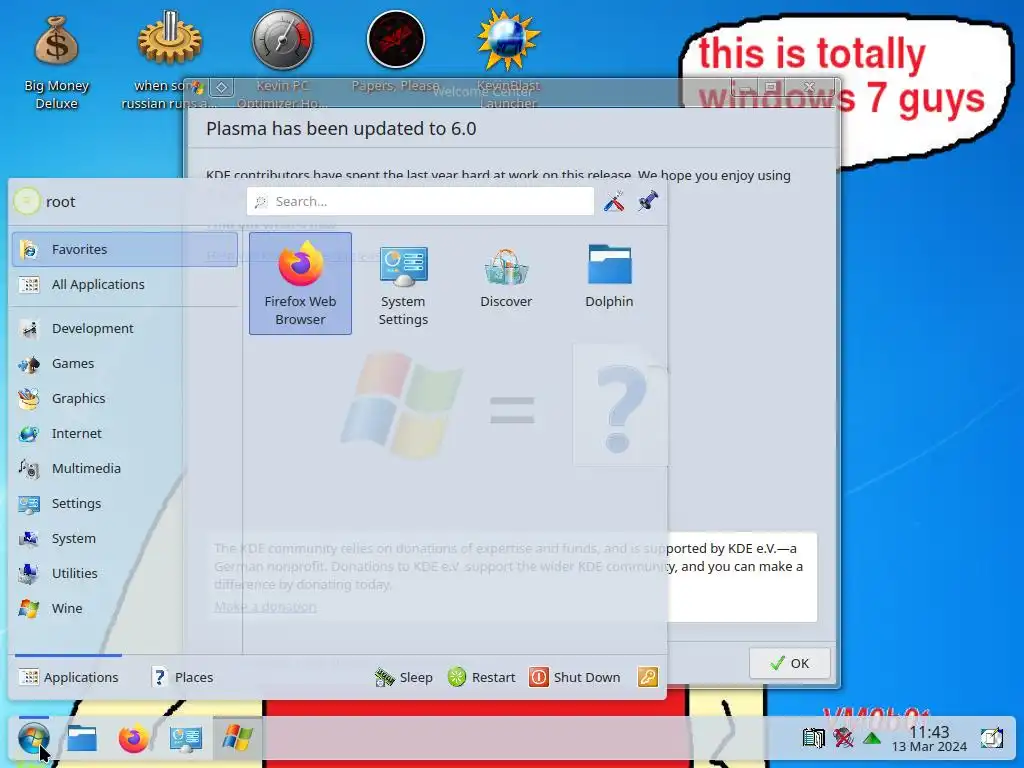Viewport: 1024px width, 768px height.
Task: Open System Settings from the taskbar
Action: (185, 739)
